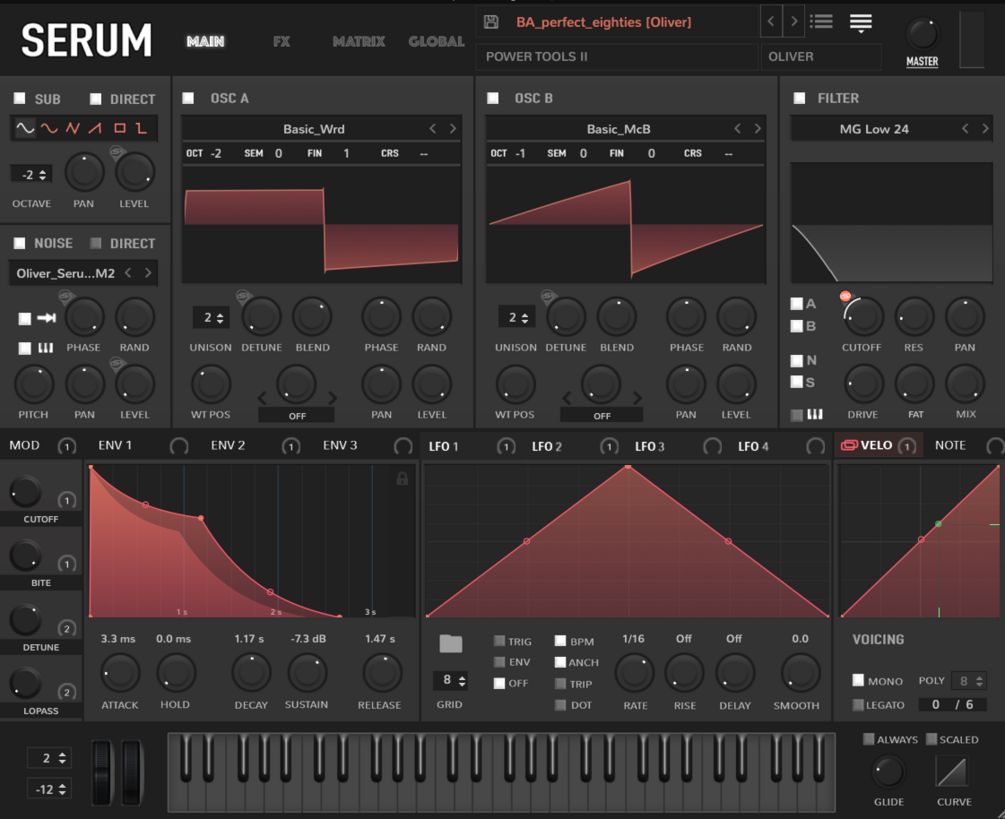Select the sine sub waveform icon
Screen dimensions: 1005x819
(x=25, y=128)
